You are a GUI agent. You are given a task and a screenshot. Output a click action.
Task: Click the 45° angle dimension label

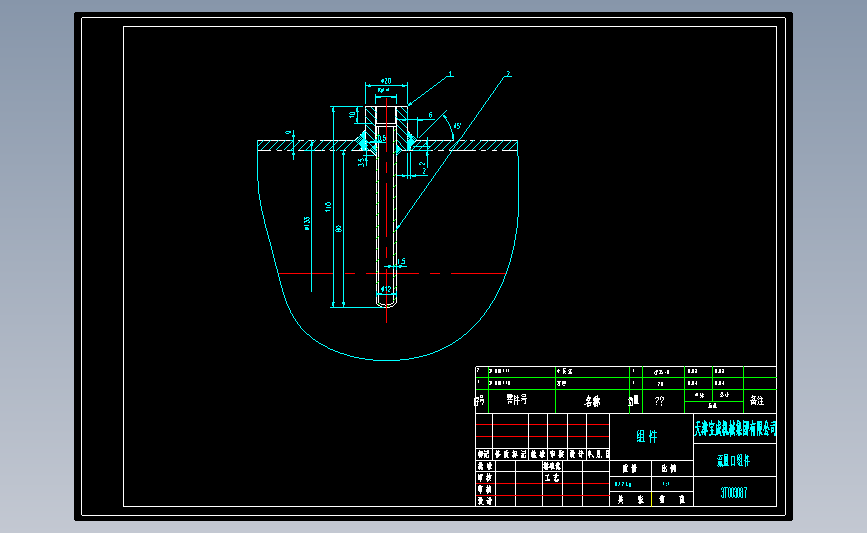[457, 126]
